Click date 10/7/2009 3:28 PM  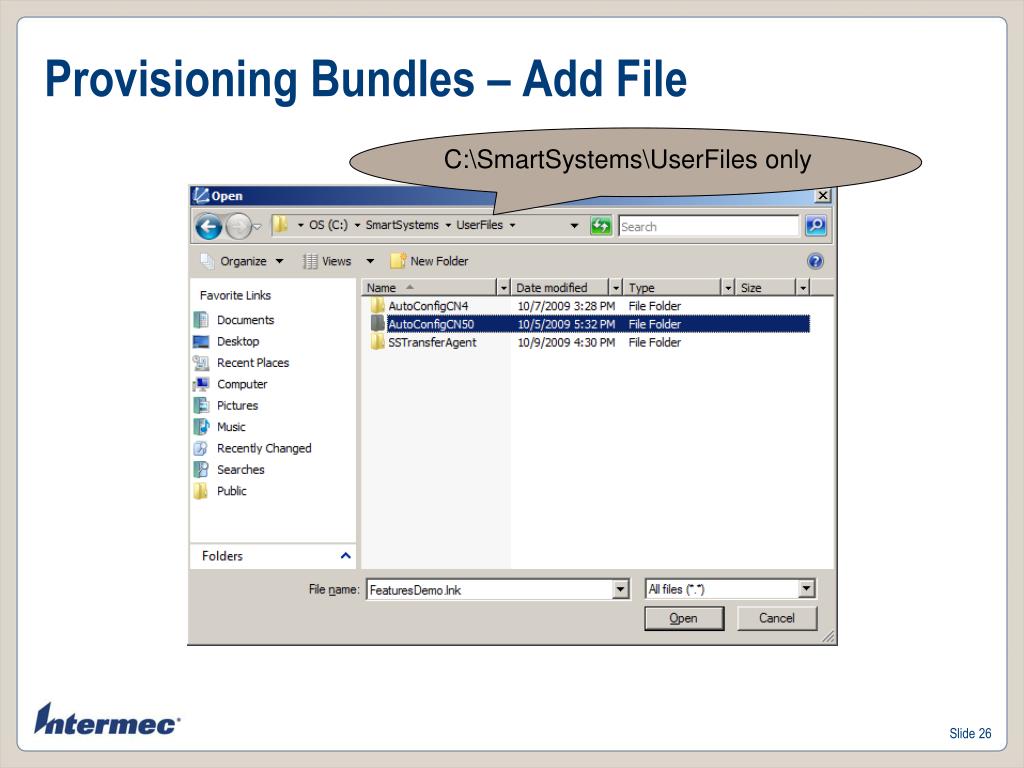click(566, 306)
